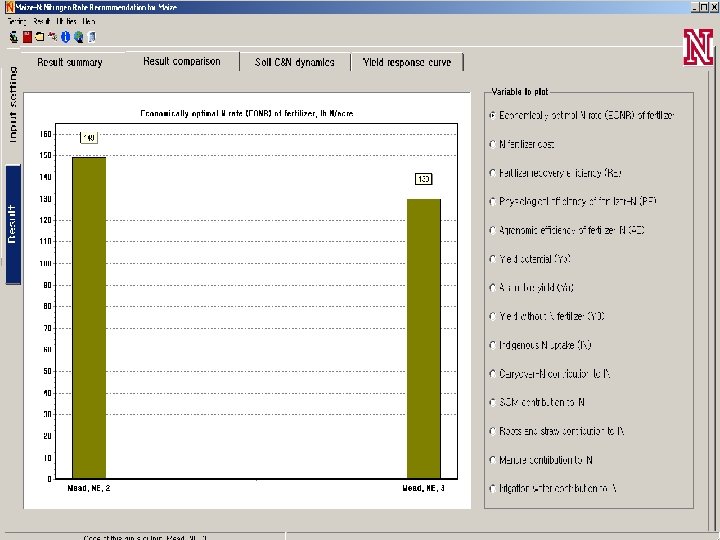Select Roots and straw contribution radio option

click(557, 431)
